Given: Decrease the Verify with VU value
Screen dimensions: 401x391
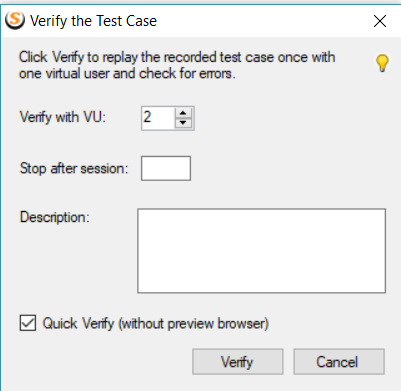Looking at the screenshot, I should click(x=183, y=123).
